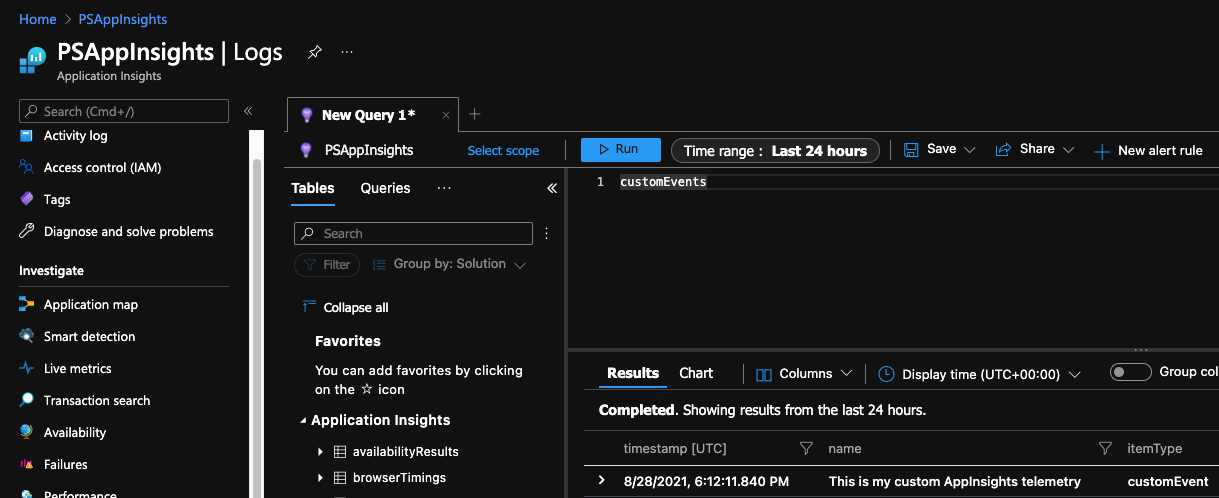Add a new query tab with plus
This screenshot has height=498, width=1219.
475,114
